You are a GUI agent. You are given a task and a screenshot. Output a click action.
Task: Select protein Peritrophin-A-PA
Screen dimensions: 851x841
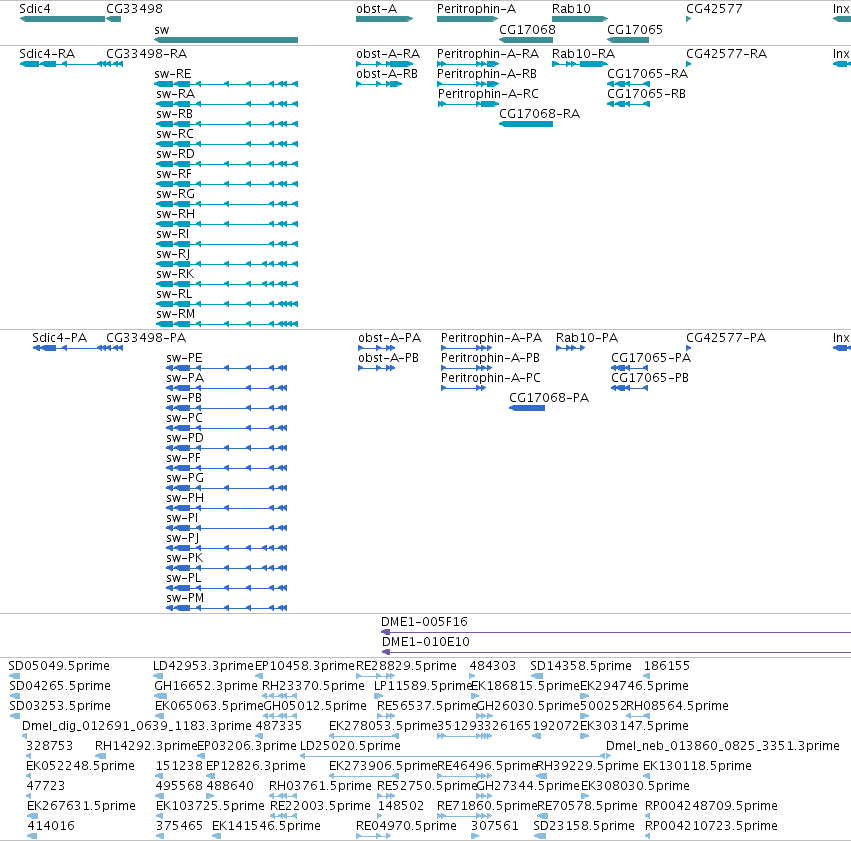pyautogui.click(x=467, y=348)
